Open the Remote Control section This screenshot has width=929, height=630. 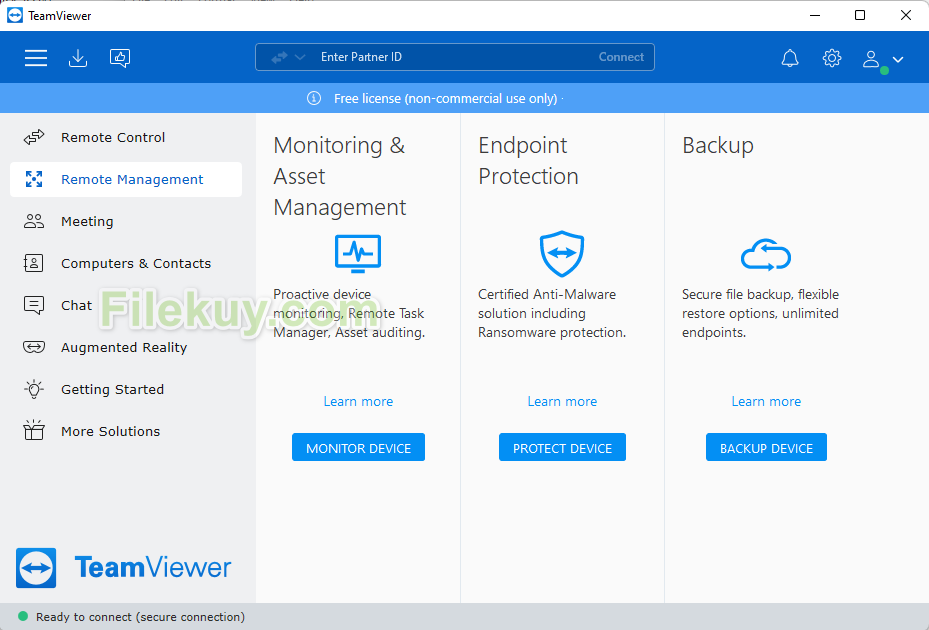(126, 137)
